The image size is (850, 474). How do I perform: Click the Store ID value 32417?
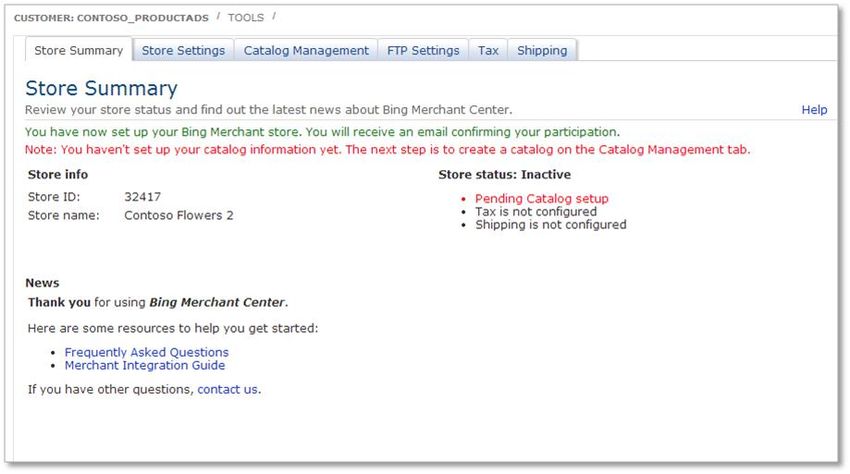click(x=143, y=197)
